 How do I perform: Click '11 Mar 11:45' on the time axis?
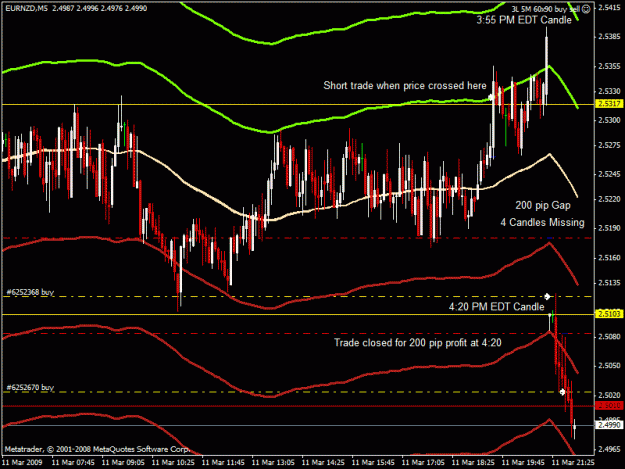coord(223,463)
